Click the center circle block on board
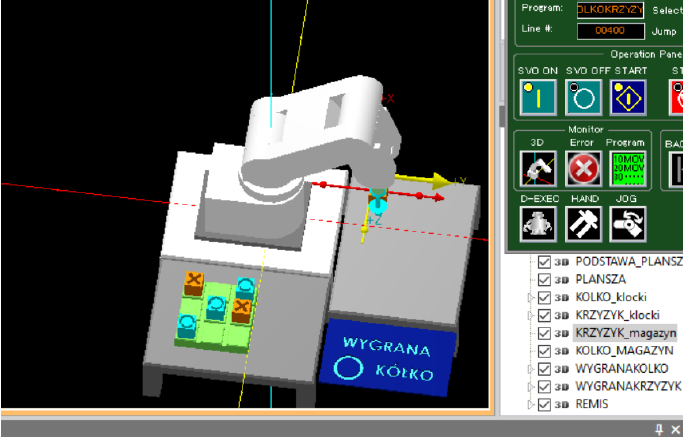683x437 pixels. coord(216,308)
